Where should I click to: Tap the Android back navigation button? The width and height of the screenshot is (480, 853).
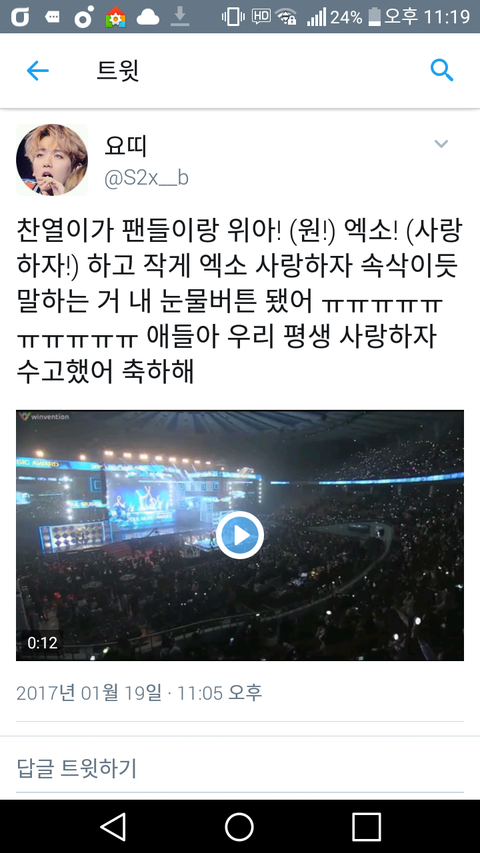(x=114, y=827)
